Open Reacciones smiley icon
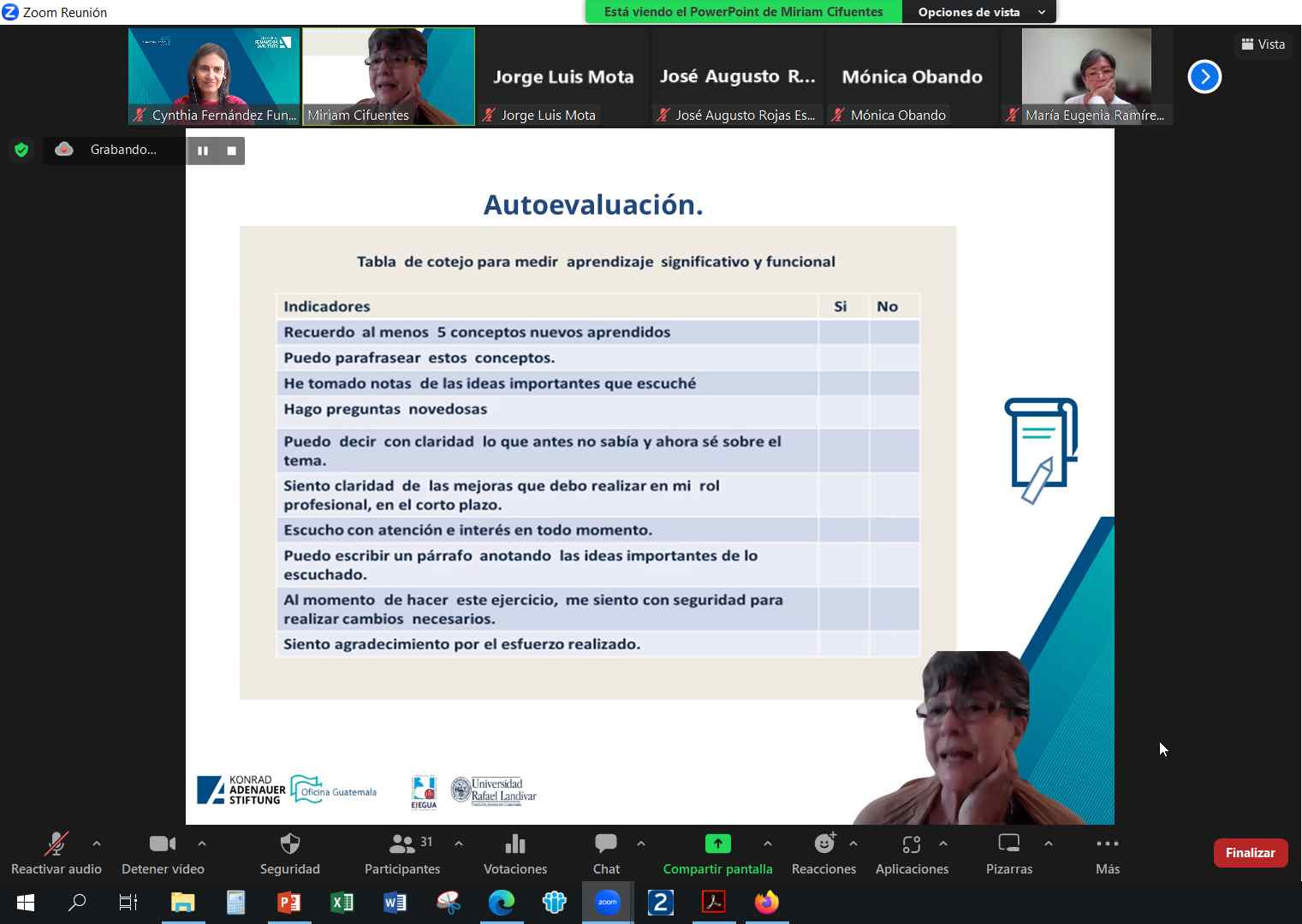Image resolution: width=1302 pixels, height=924 pixels. click(x=823, y=844)
